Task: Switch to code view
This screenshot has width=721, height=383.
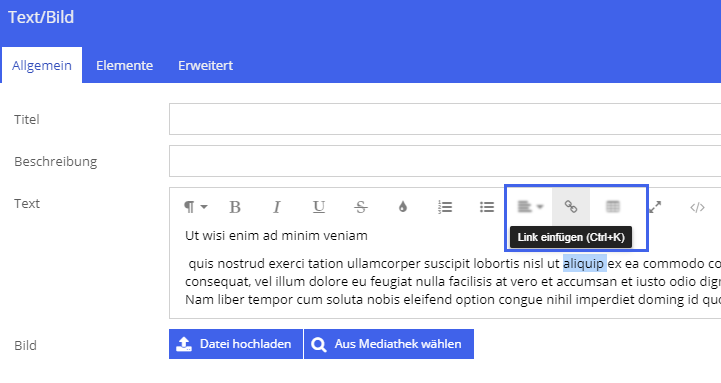Action: [697, 207]
